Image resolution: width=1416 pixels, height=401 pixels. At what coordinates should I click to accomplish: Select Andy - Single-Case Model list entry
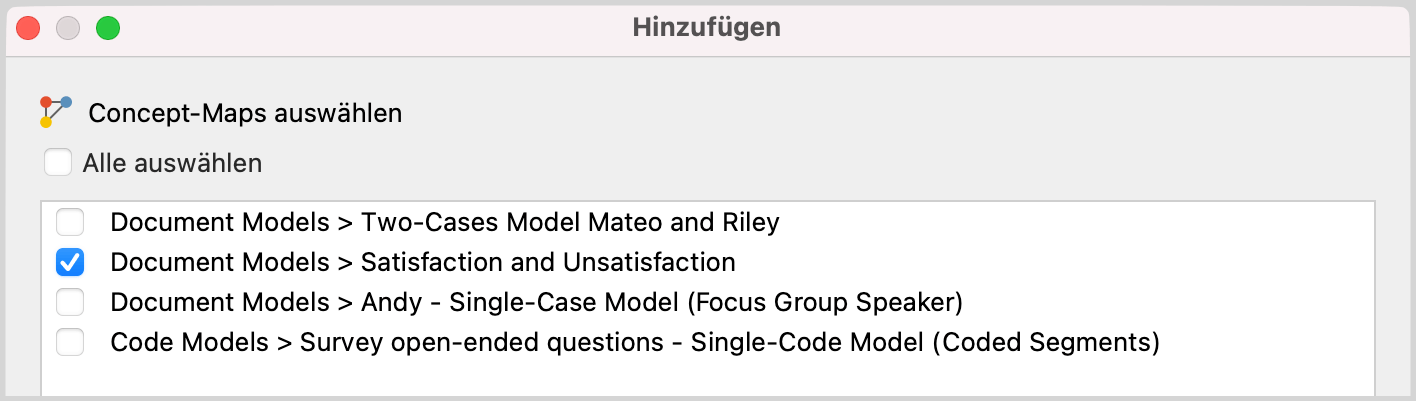tap(708, 302)
